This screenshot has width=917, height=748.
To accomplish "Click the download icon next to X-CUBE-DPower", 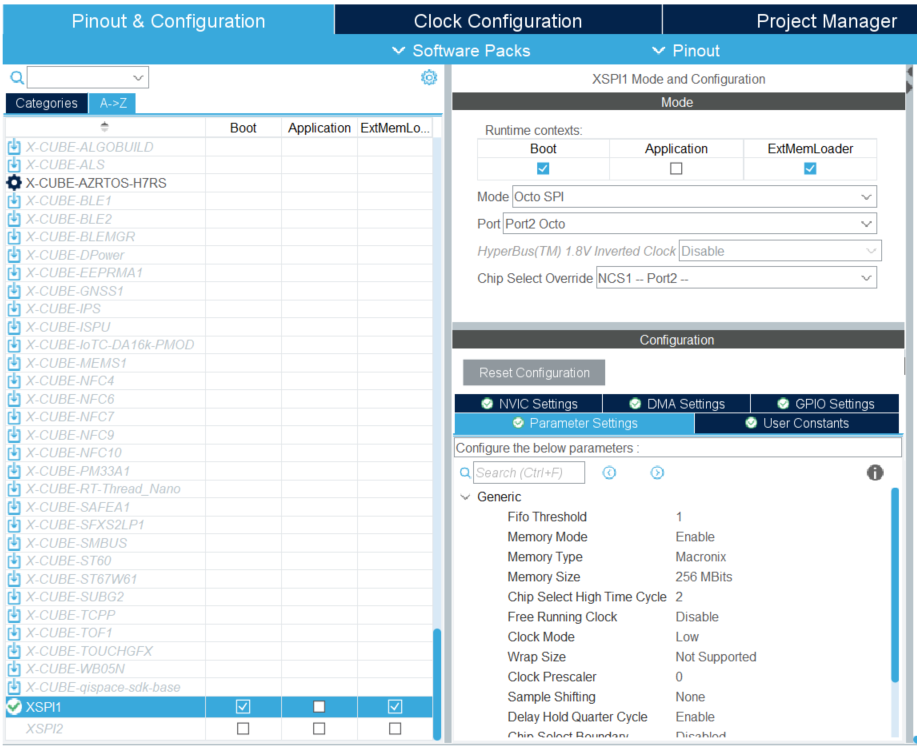I will point(14,255).
